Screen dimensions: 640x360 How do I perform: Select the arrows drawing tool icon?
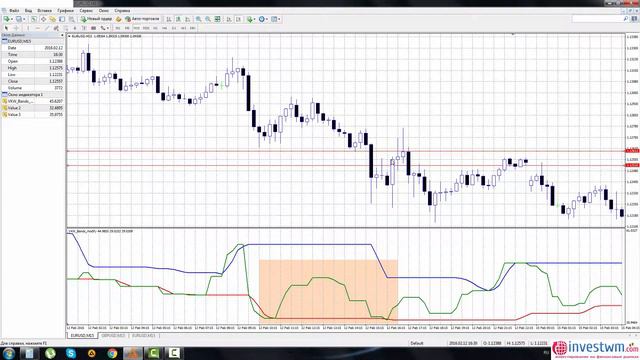[103, 28]
